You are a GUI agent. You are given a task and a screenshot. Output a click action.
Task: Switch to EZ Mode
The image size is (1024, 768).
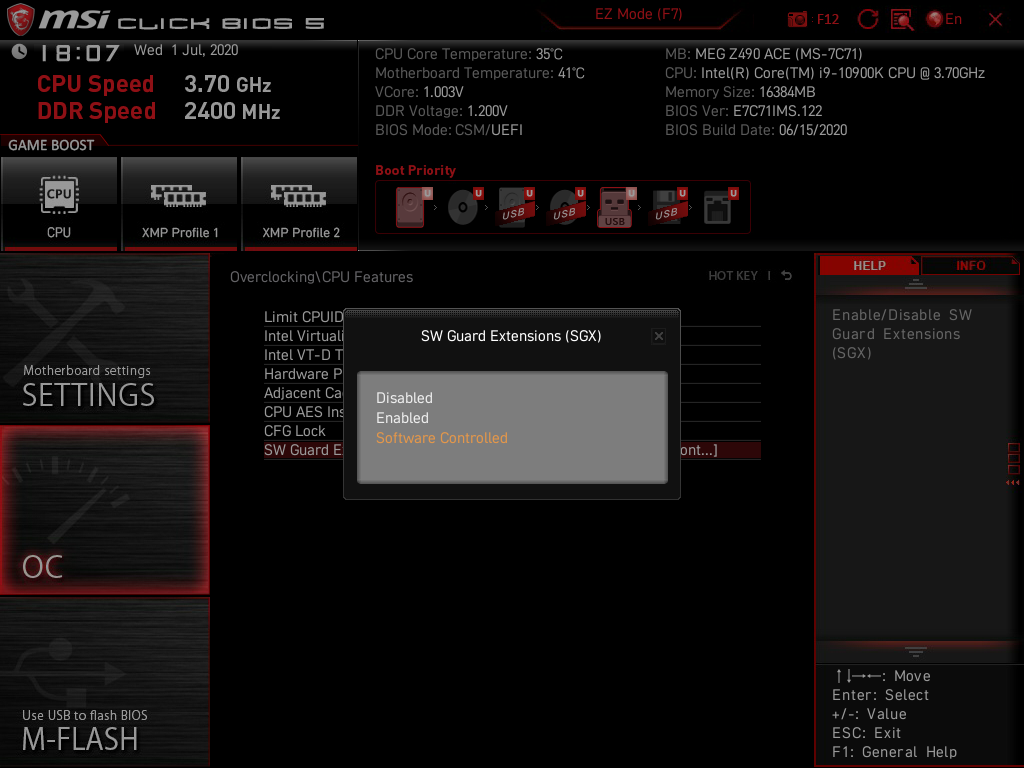(x=640, y=14)
